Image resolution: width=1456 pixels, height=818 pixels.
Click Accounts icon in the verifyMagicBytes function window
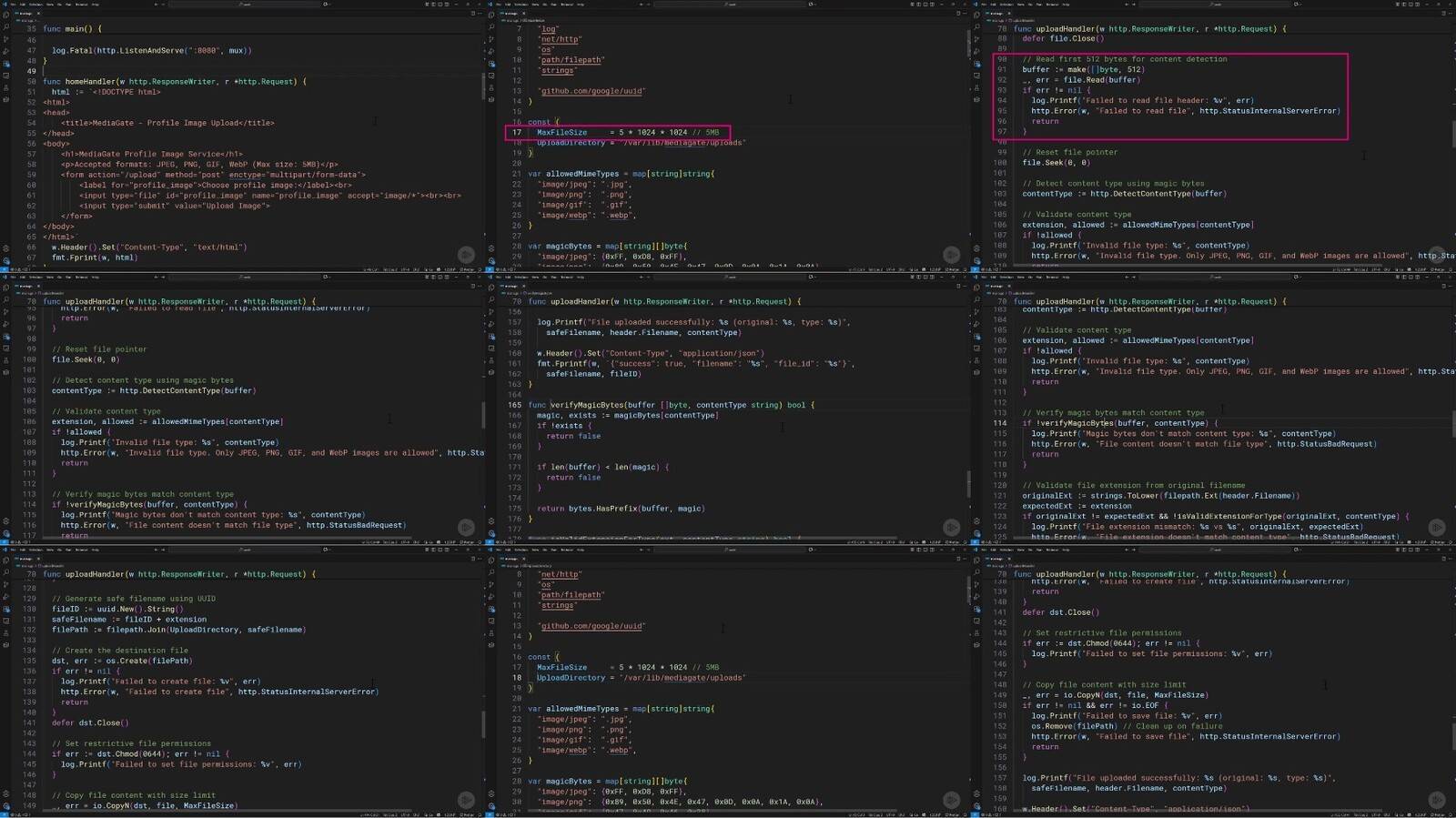(491, 520)
